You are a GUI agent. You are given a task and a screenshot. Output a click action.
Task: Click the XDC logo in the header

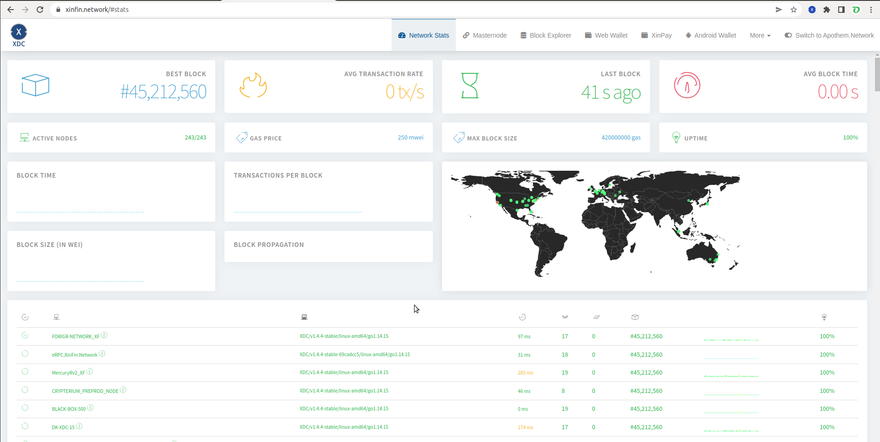(x=19, y=35)
